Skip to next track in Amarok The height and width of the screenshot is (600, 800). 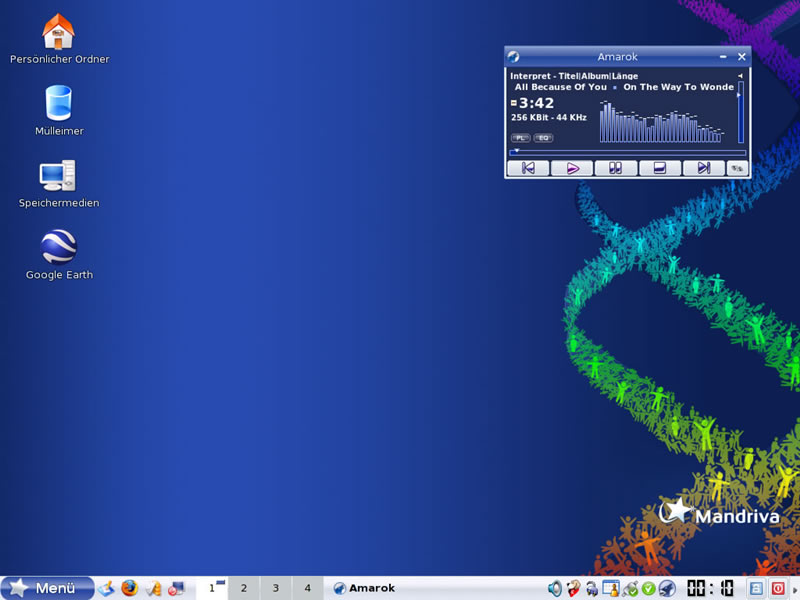[704, 168]
